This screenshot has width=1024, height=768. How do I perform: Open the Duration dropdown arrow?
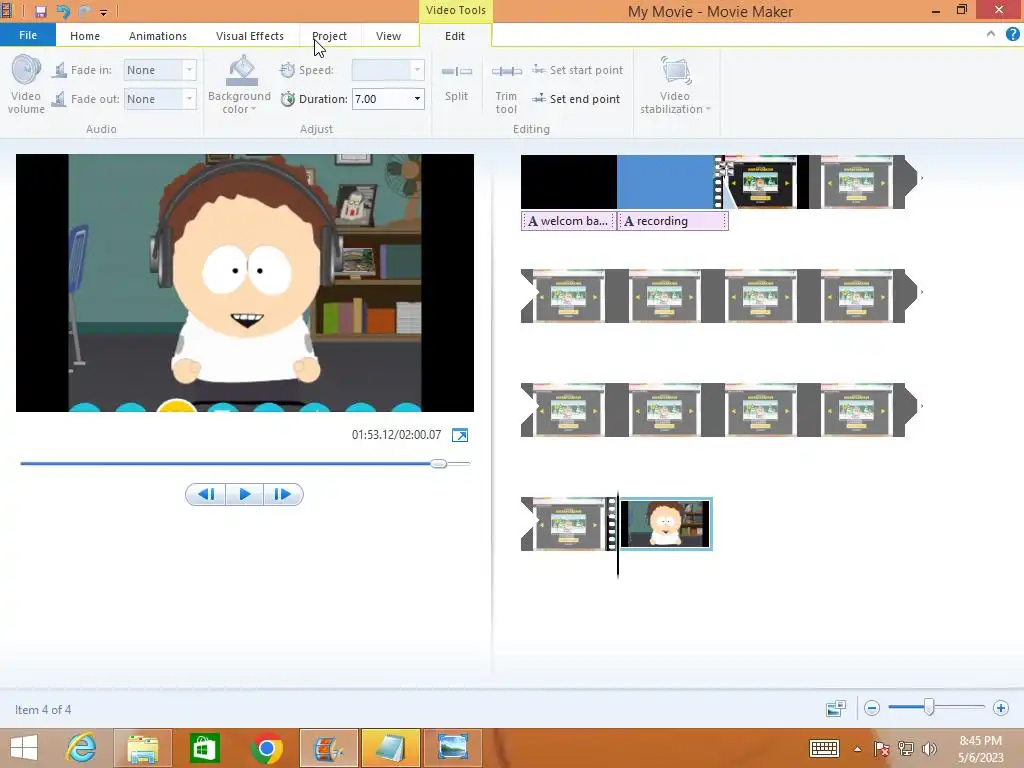(417, 99)
